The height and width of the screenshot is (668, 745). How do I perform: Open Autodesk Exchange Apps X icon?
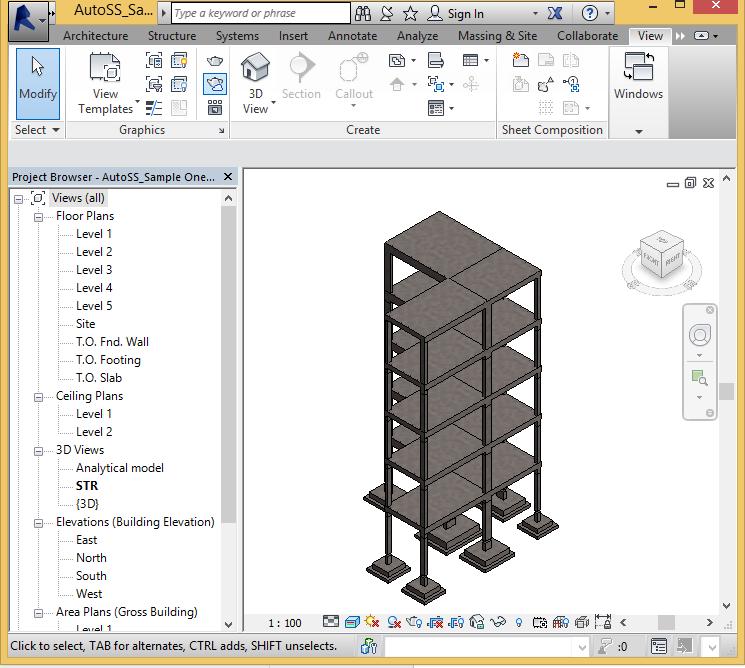click(555, 13)
